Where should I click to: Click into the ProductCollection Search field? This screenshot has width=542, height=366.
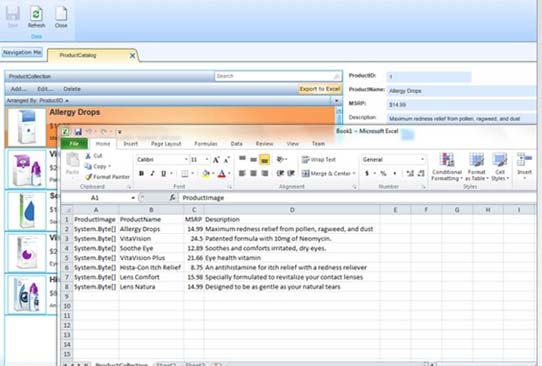click(x=278, y=76)
